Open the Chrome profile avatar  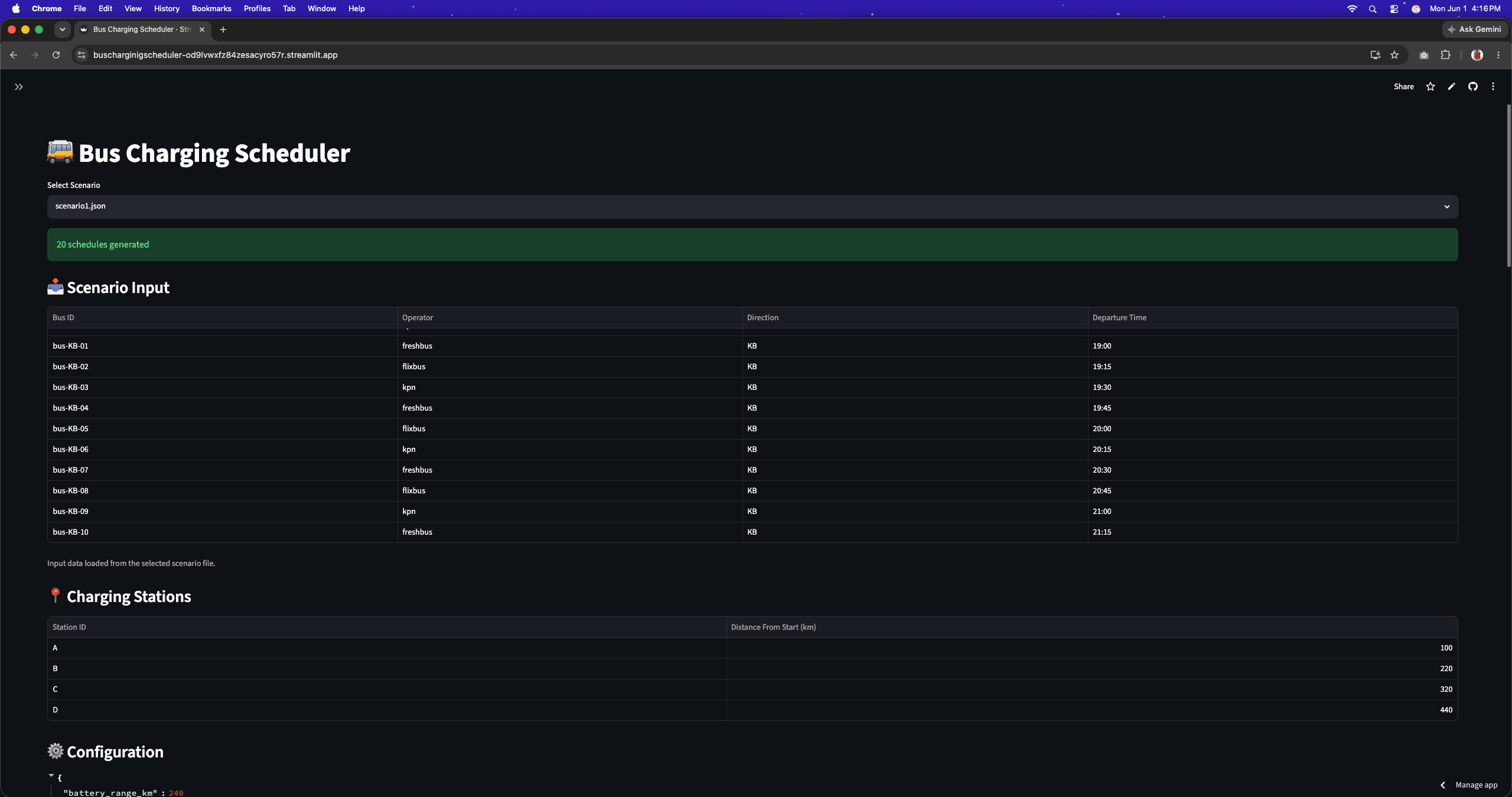(1477, 55)
